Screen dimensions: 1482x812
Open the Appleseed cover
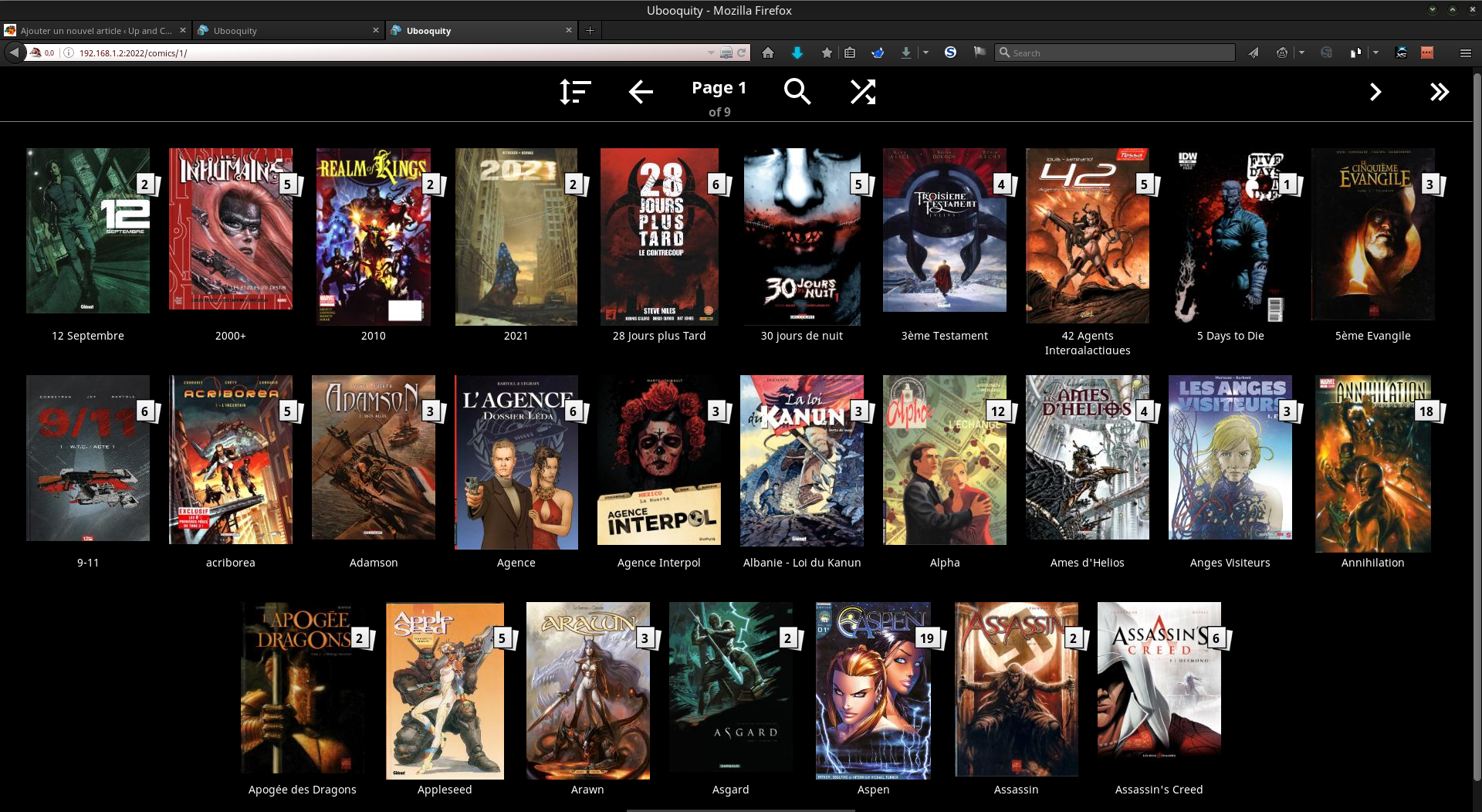coord(445,691)
